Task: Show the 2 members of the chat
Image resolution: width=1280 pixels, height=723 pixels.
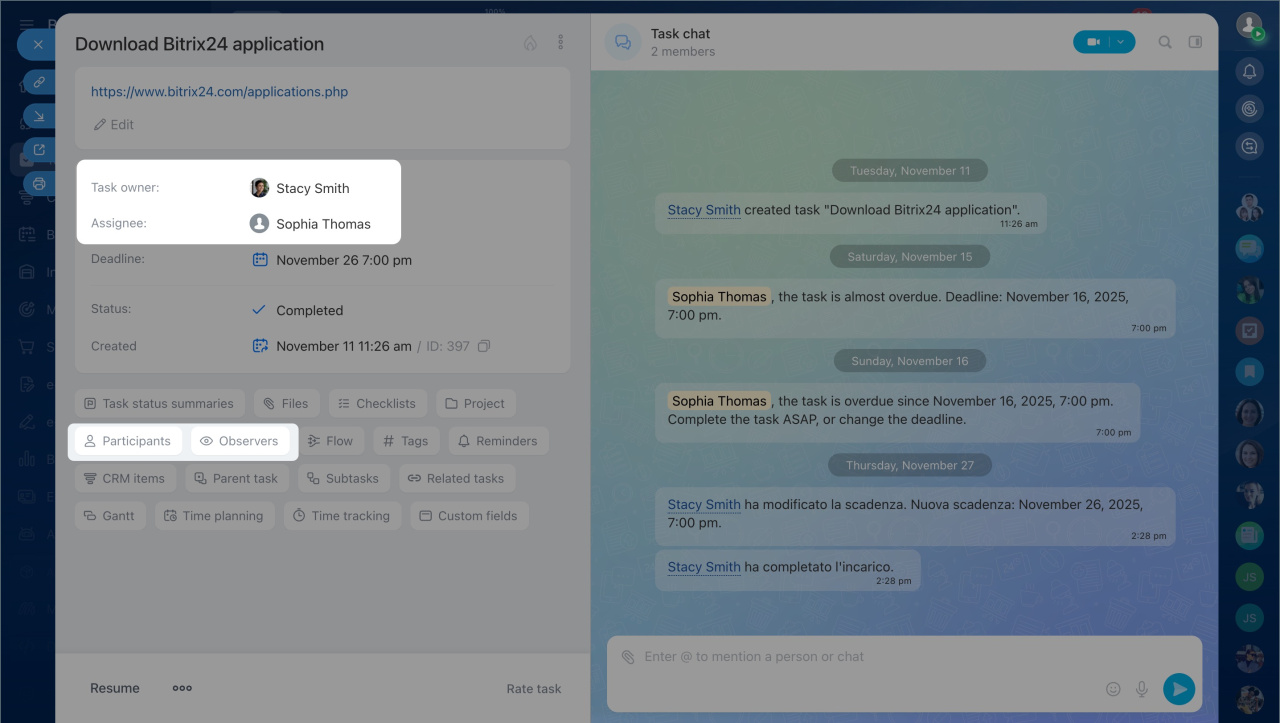Action: [x=683, y=52]
